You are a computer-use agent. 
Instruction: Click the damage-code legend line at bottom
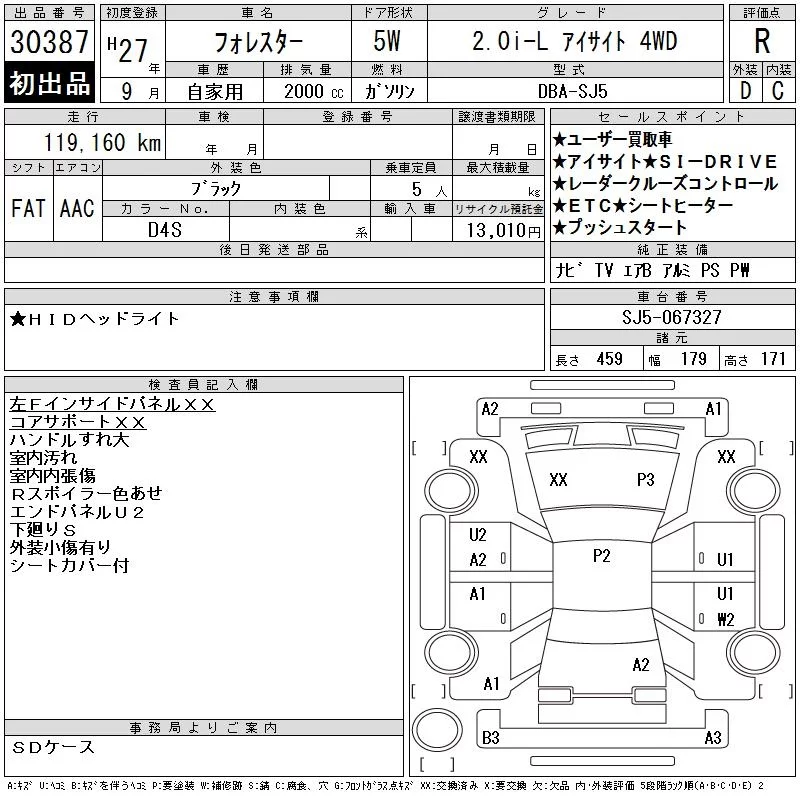click(x=385, y=786)
